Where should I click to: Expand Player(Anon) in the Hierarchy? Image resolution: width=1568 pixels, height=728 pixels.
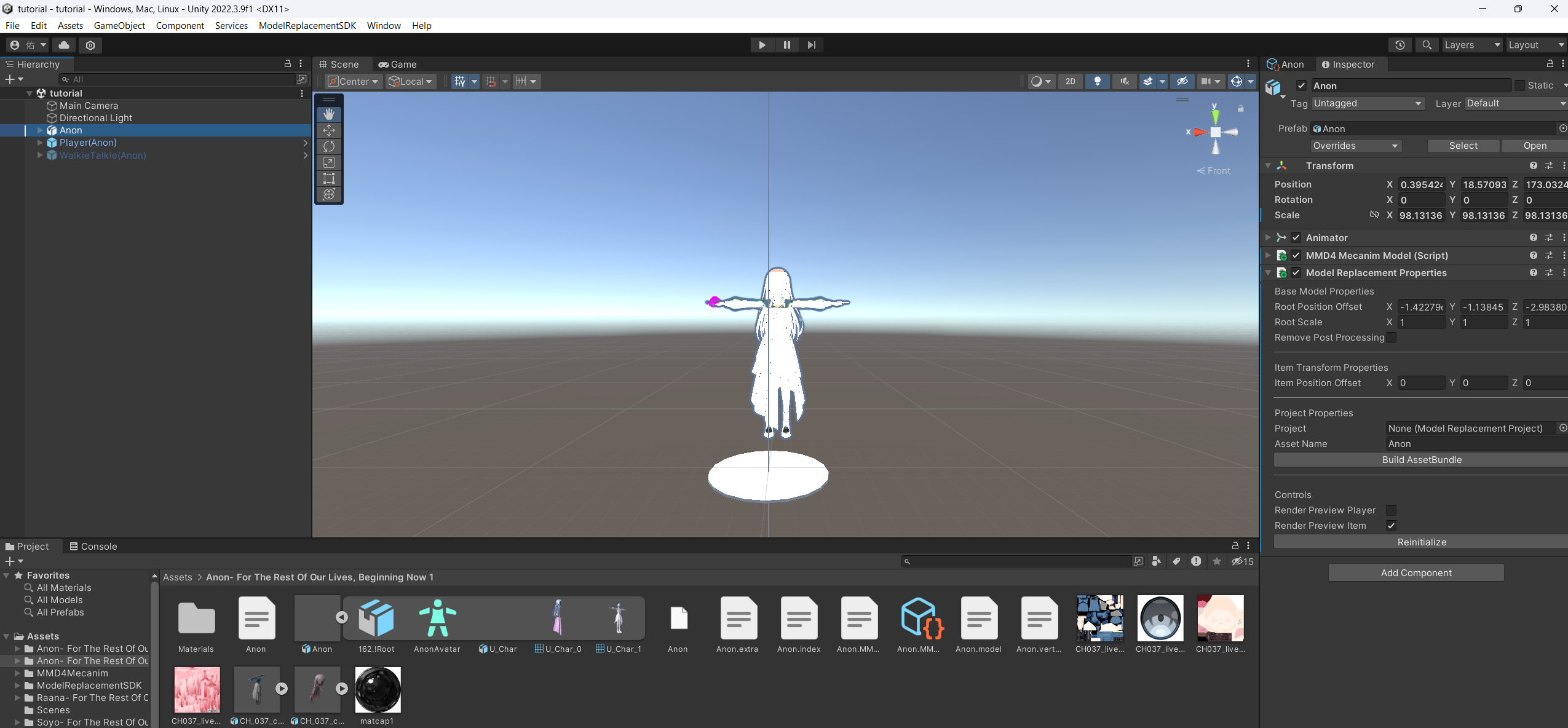[x=40, y=143]
